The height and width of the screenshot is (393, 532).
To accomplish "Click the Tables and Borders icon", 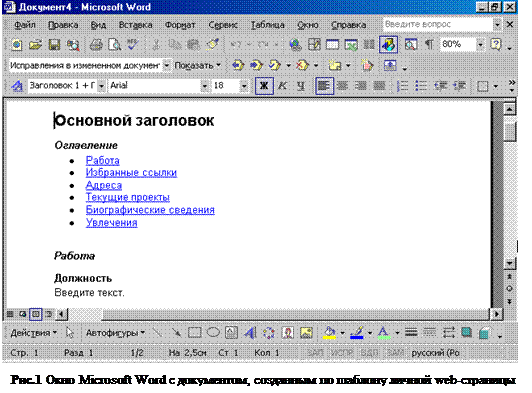I will [314, 45].
